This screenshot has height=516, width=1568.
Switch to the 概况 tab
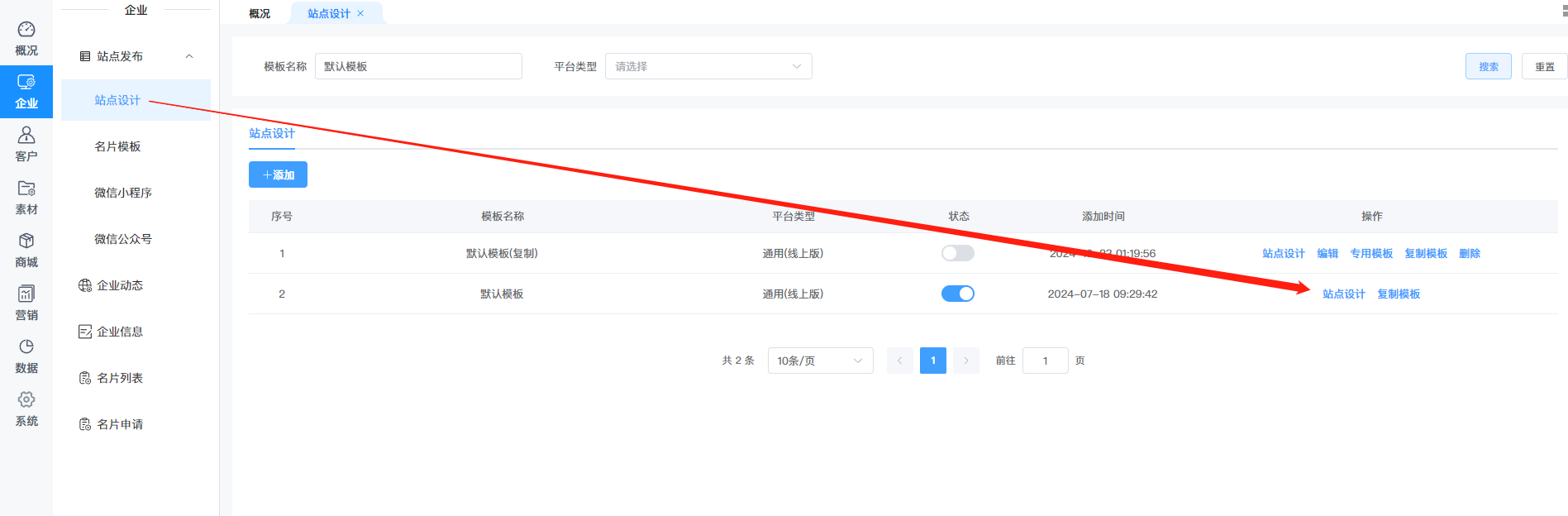pos(260,13)
